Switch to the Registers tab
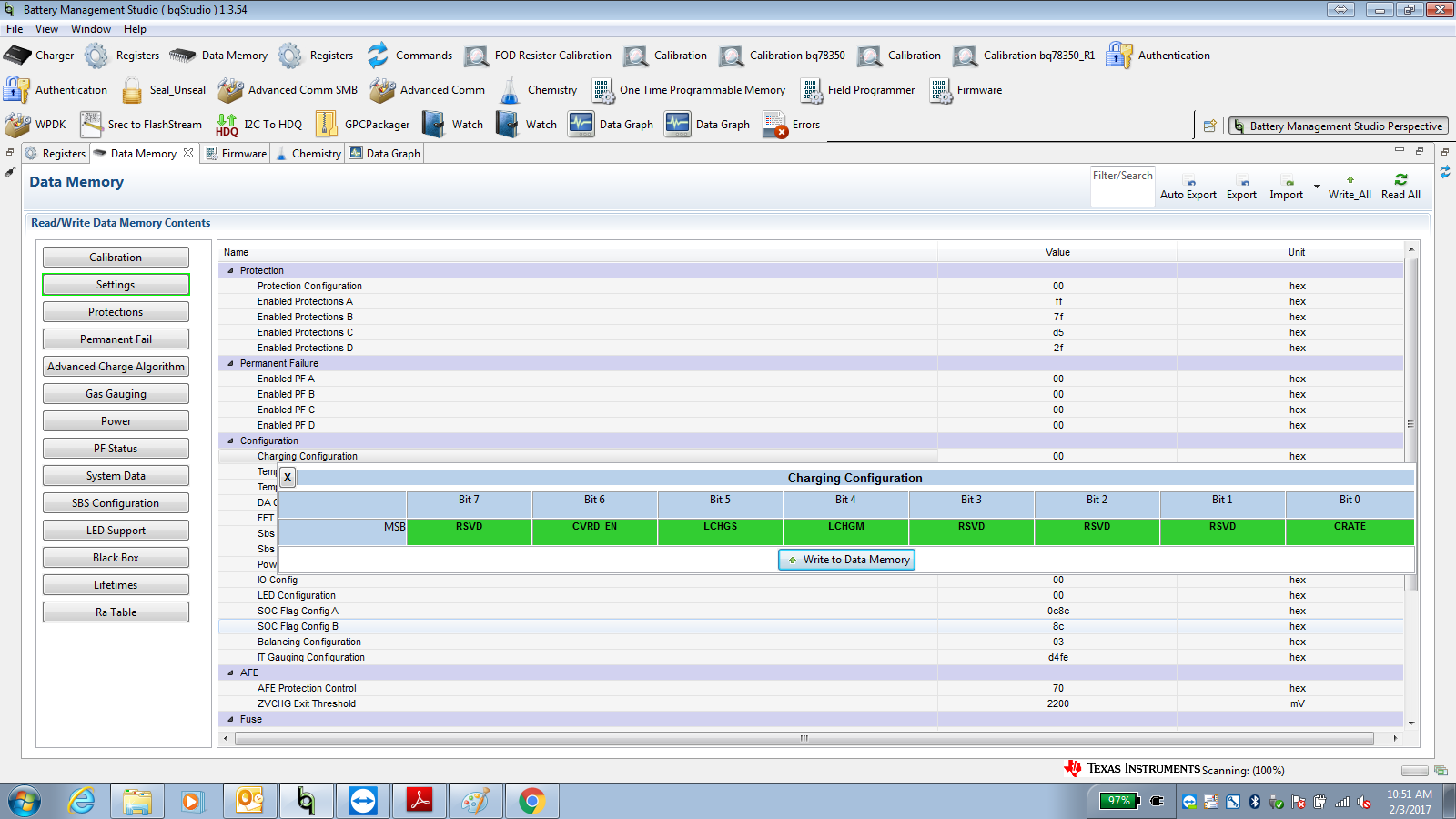 click(56, 154)
